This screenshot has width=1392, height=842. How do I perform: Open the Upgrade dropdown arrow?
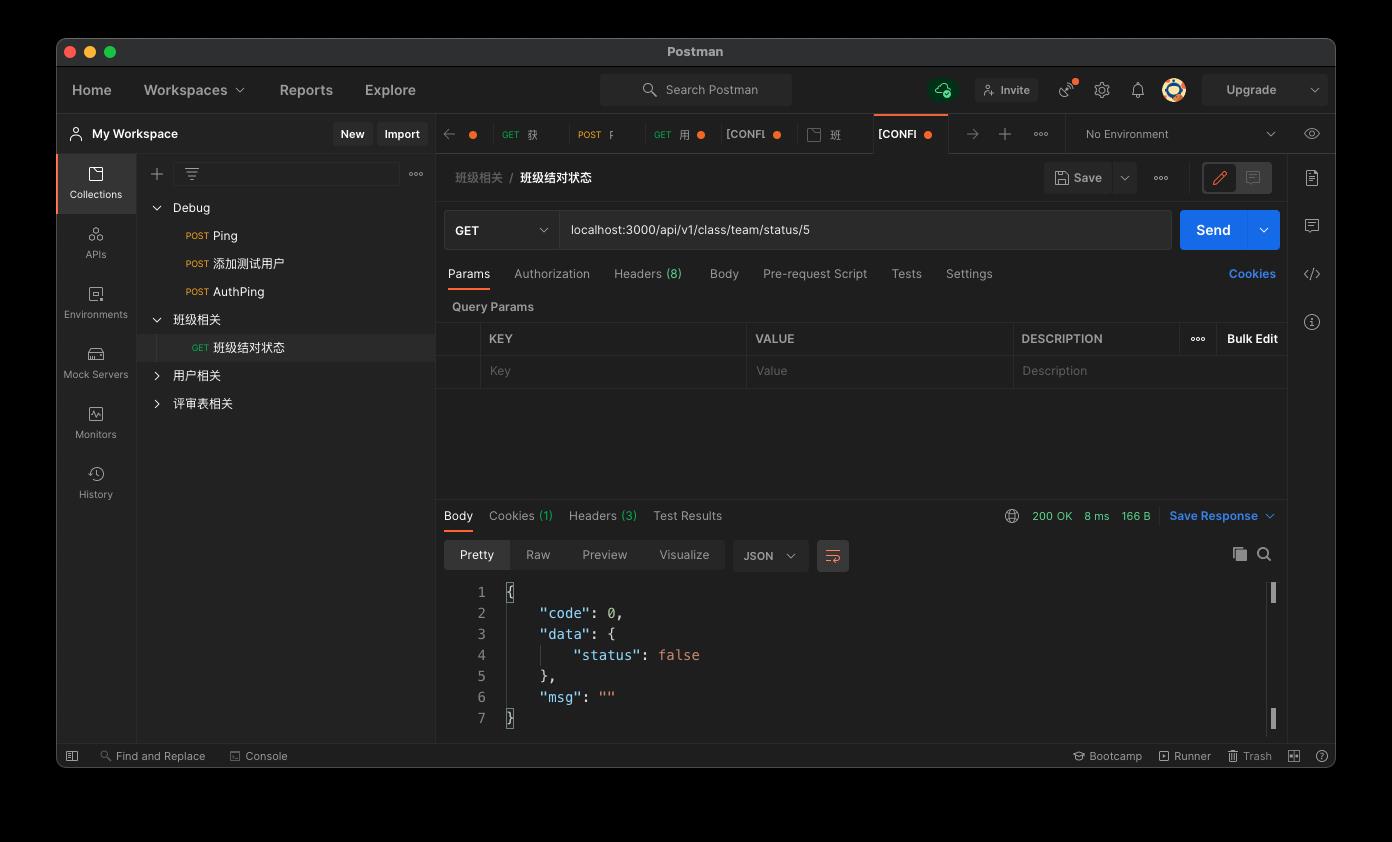(1314, 90)
